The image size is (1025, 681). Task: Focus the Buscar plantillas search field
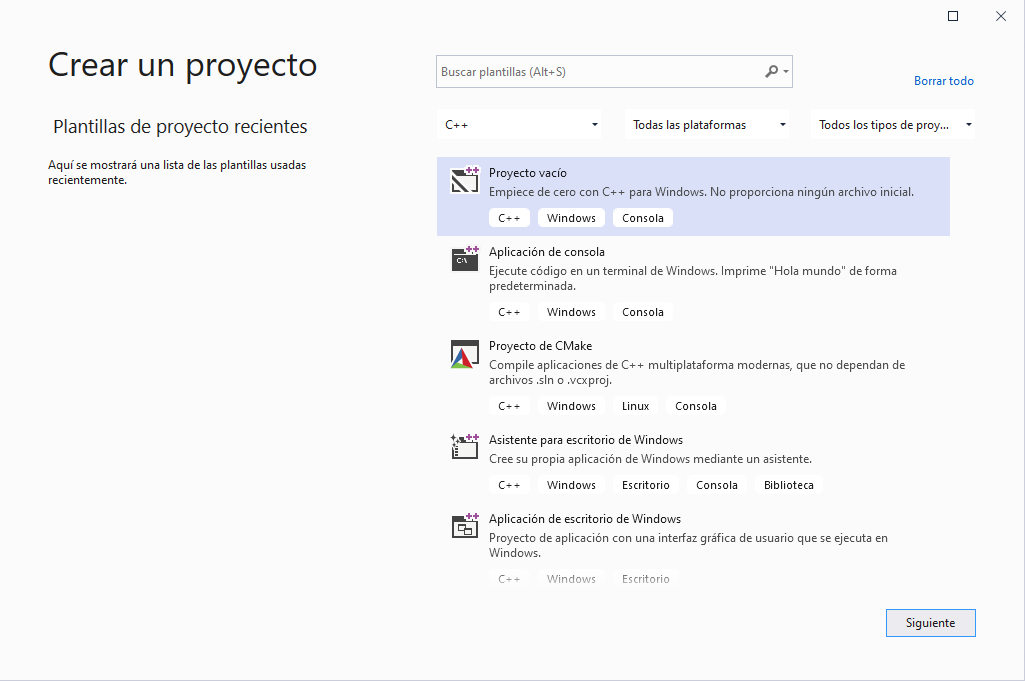pos(598,72)
